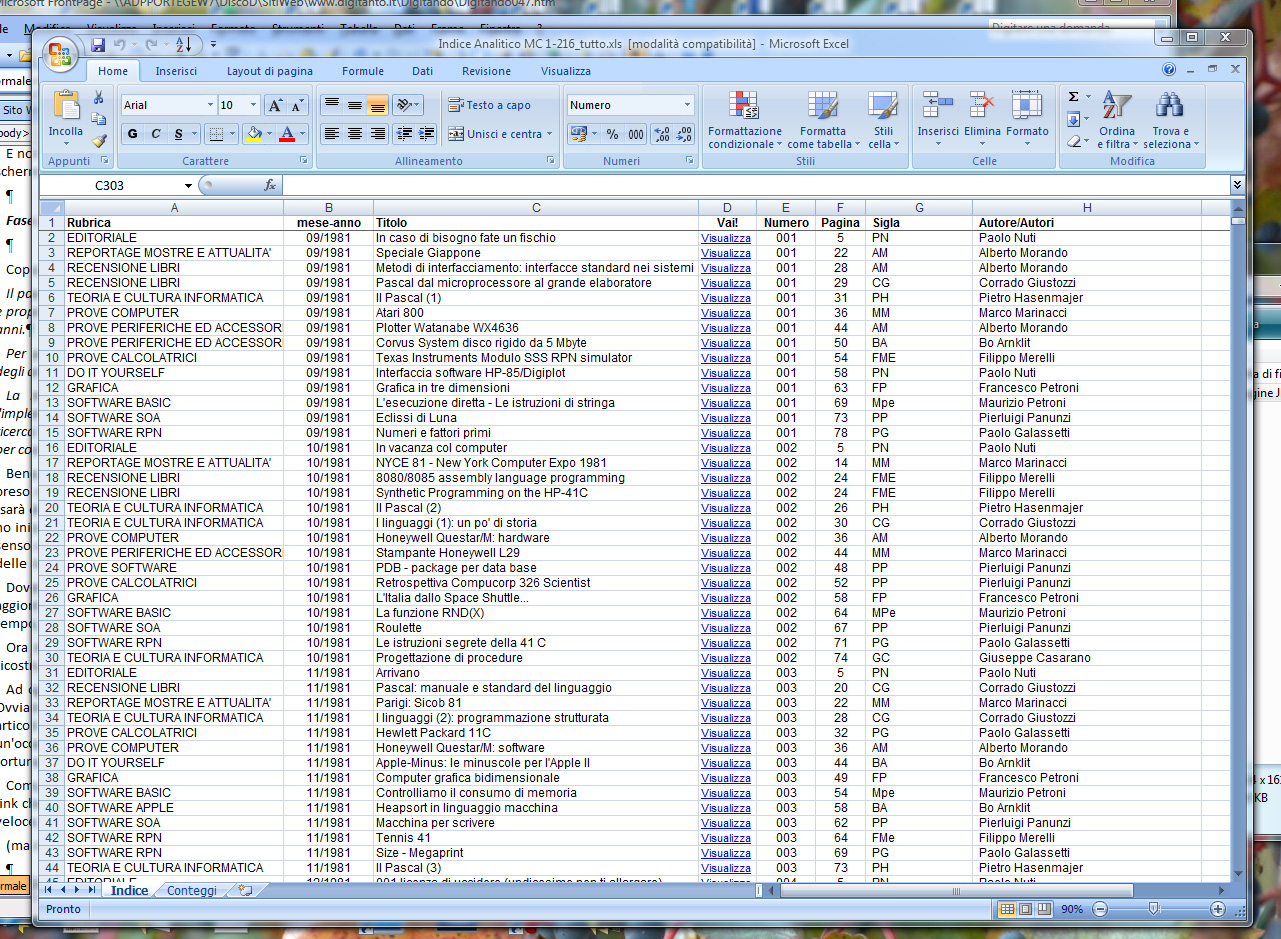
Task: Open the Layout di pagina tab
Action: [270, 71]
